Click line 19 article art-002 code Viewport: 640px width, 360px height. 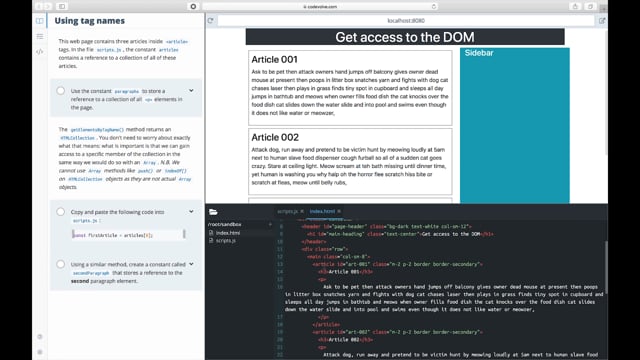398,332
